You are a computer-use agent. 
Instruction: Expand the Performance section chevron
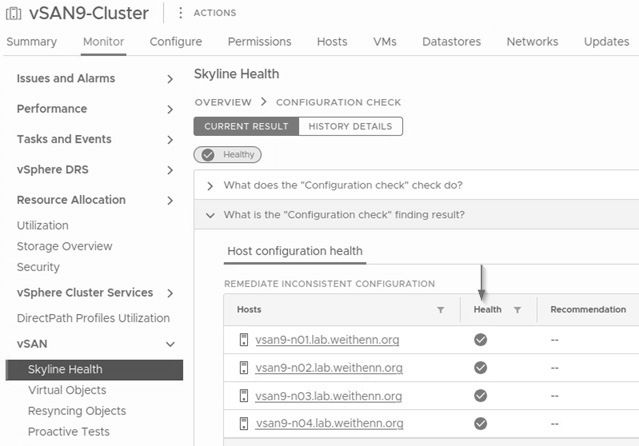(x=170, y=109)
